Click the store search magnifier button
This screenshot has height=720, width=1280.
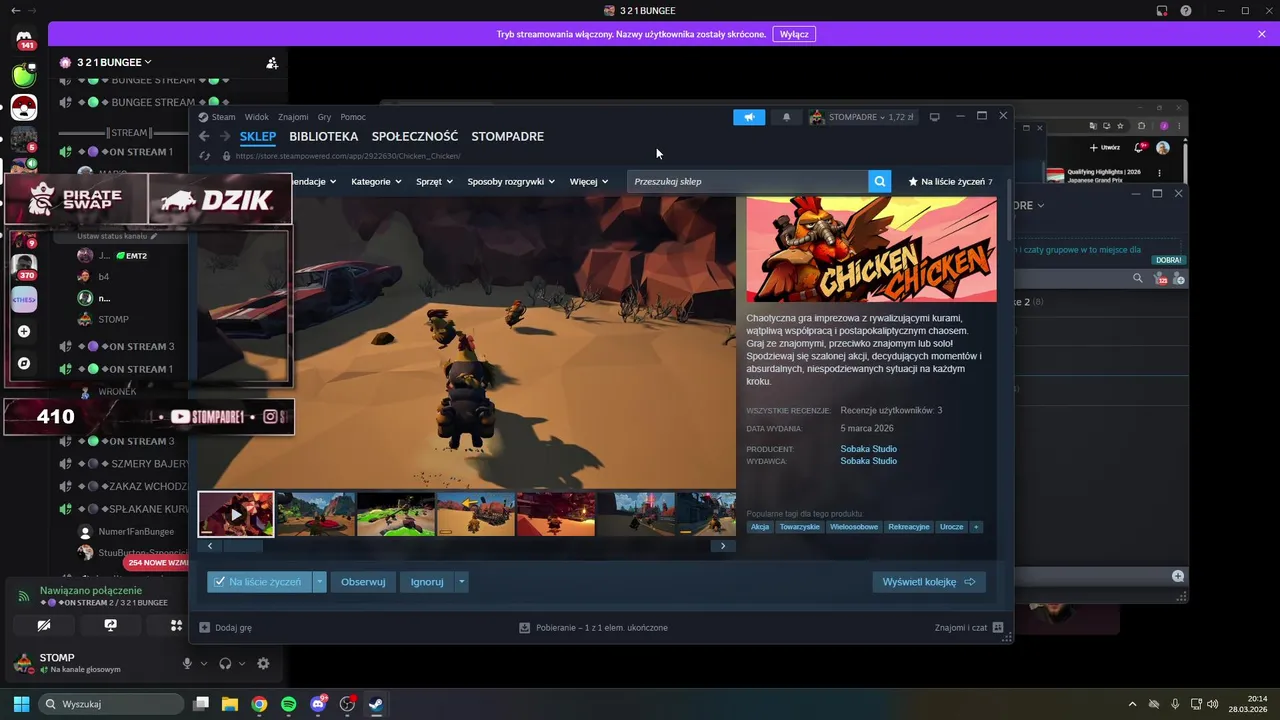(879, 181)
